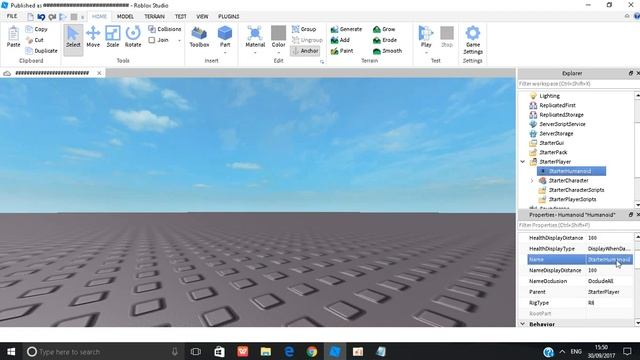The height and width of the screenshot is (360, 640).
Task: Switch to the PLUGINS tab
Action: (x=229, y=16)
